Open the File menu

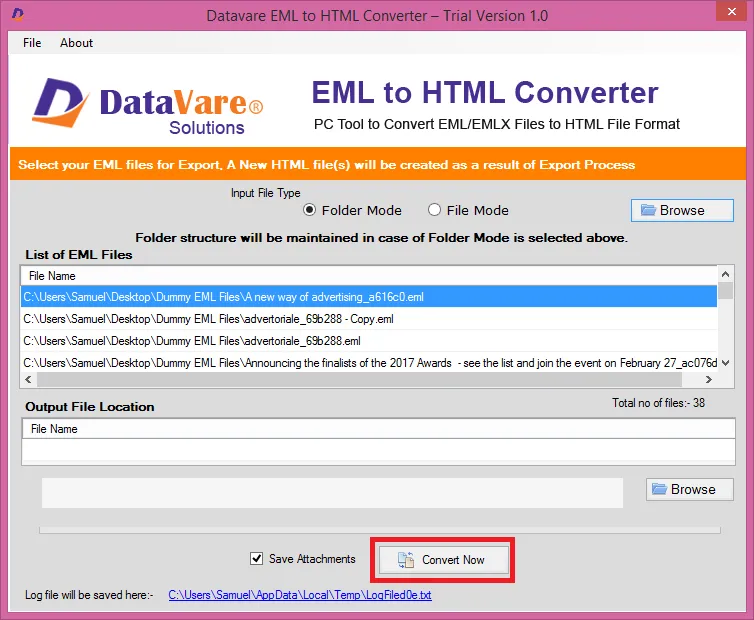pos(32,43)
